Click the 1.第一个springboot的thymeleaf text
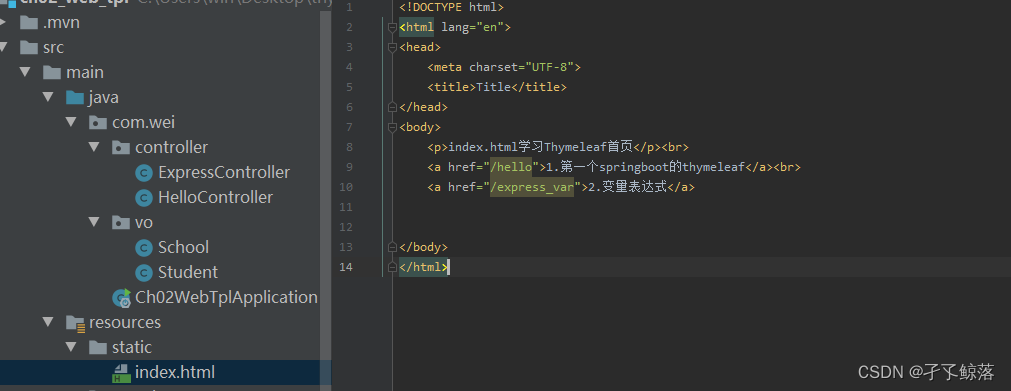 (x=646, y=167)
